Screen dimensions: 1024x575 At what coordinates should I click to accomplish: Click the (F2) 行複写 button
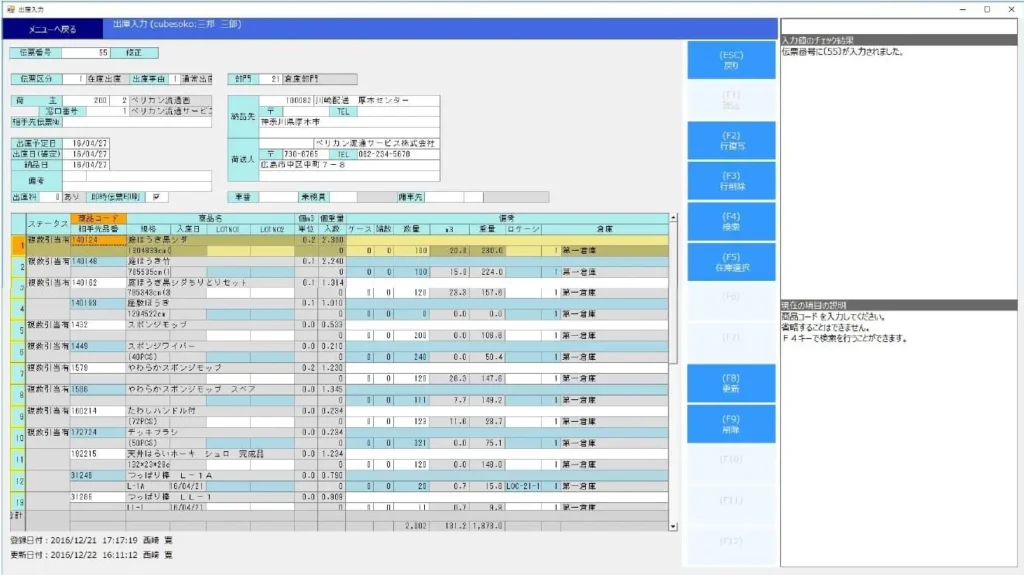[731, 141]
